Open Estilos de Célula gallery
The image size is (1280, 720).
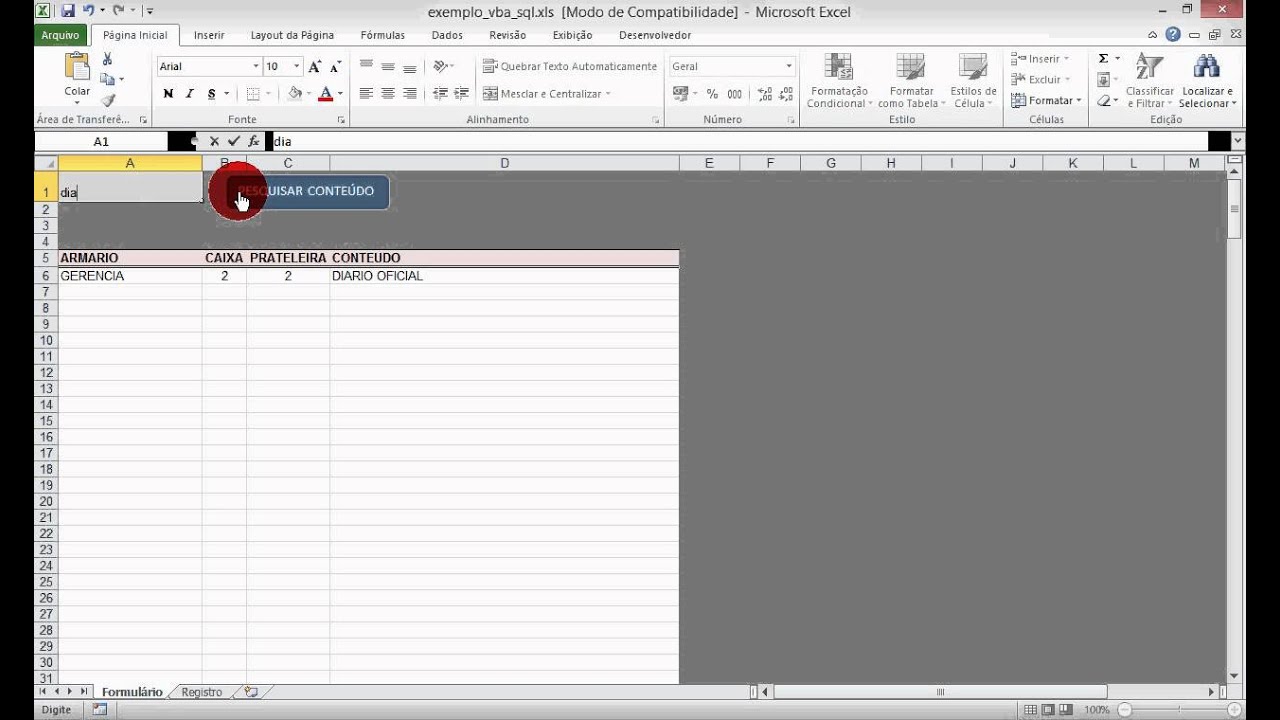click(x=973, y=80)
